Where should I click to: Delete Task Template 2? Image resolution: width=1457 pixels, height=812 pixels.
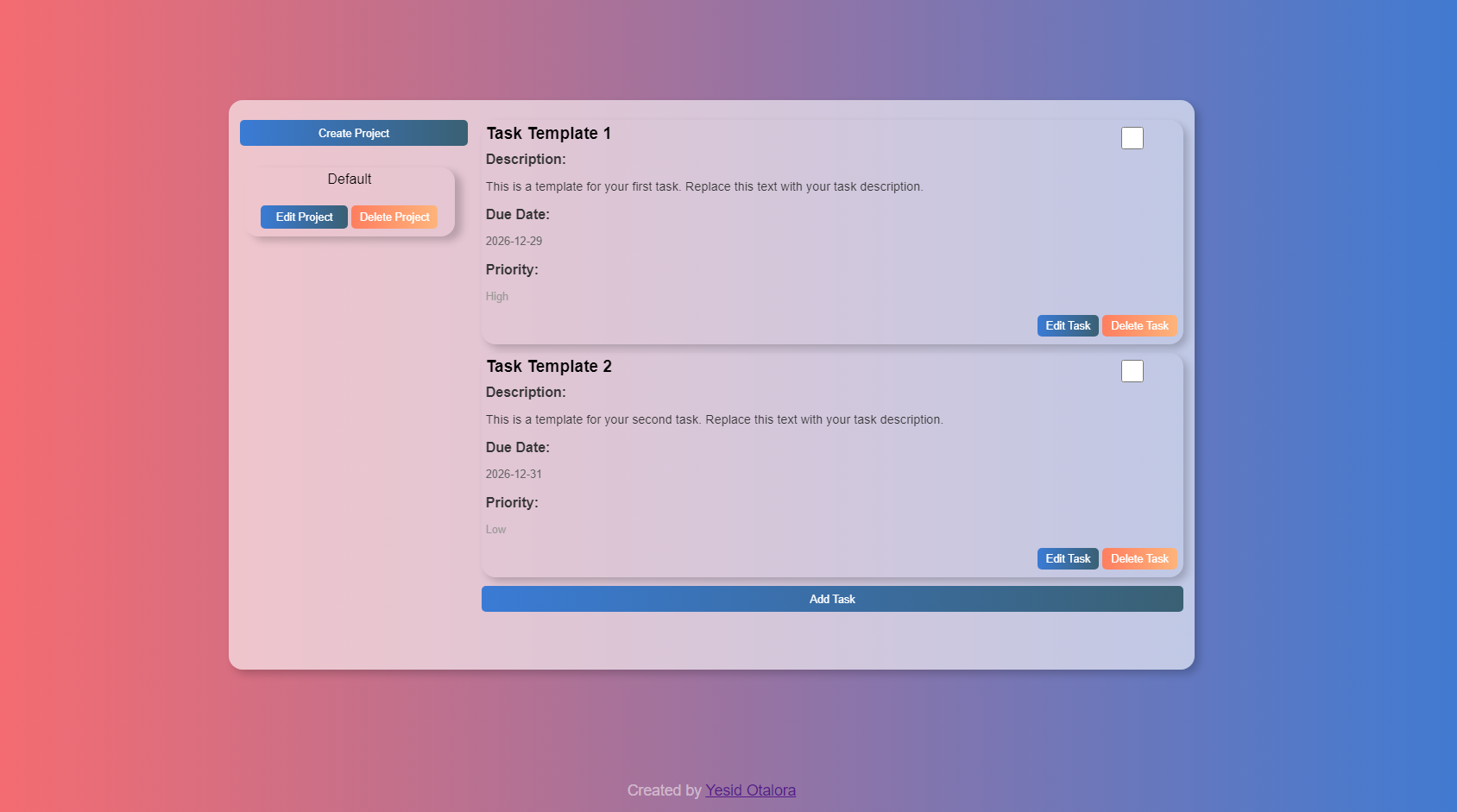click(1139, 558)
